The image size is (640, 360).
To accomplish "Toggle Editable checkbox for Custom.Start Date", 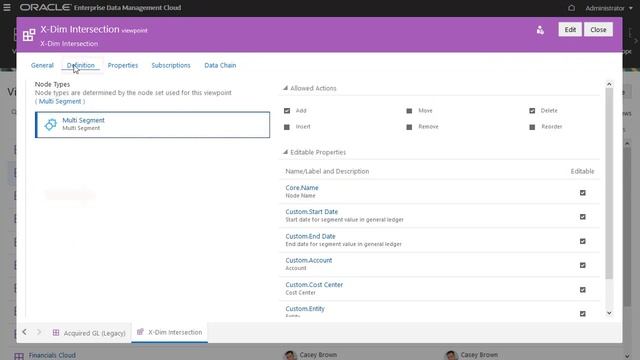I will (x=582, y=217).
